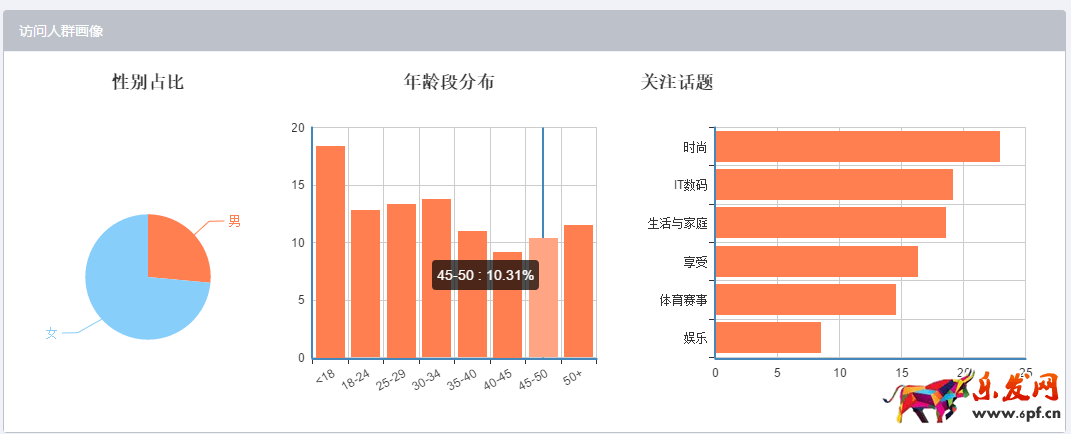Click the 50+ age bar
The image size is (1071, 434).
point(578,291)
